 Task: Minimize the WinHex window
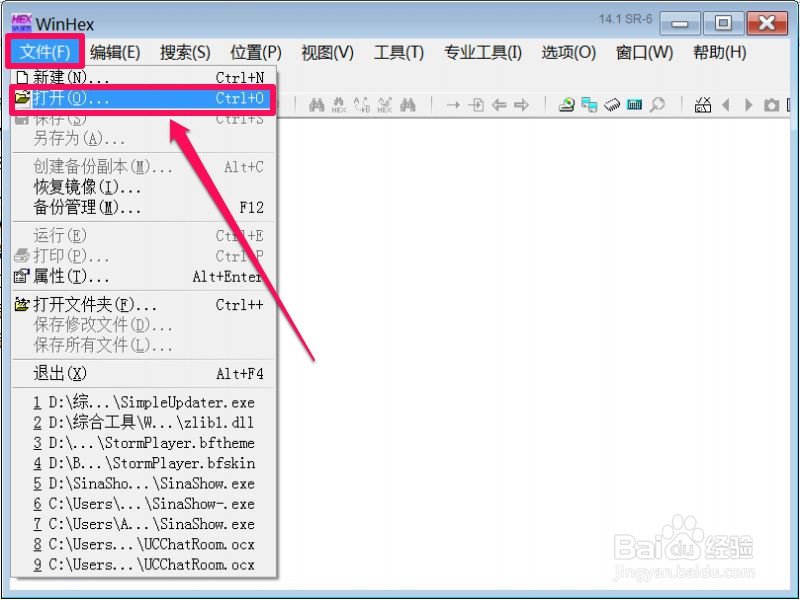(679, 23)
